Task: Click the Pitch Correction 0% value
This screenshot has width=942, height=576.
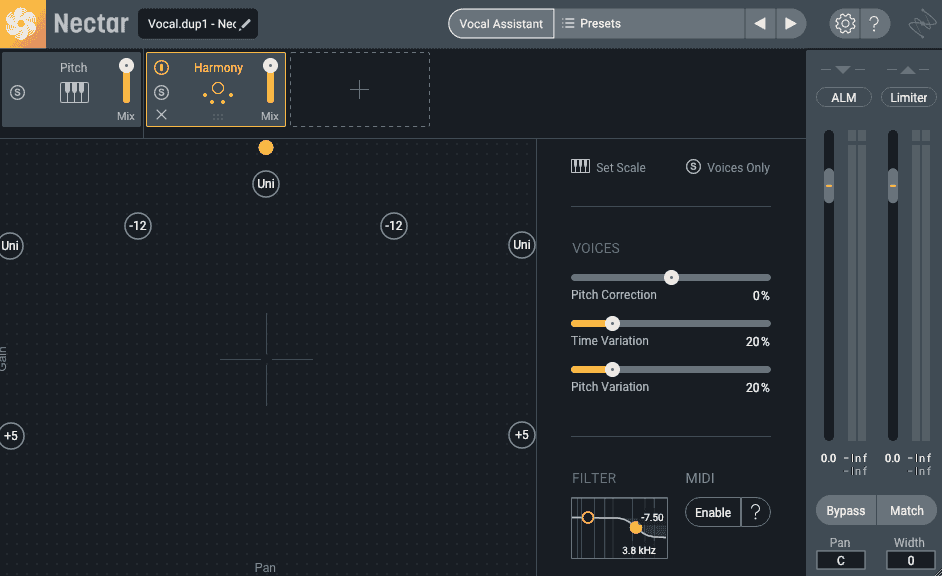Action: (x=761, y=296)
